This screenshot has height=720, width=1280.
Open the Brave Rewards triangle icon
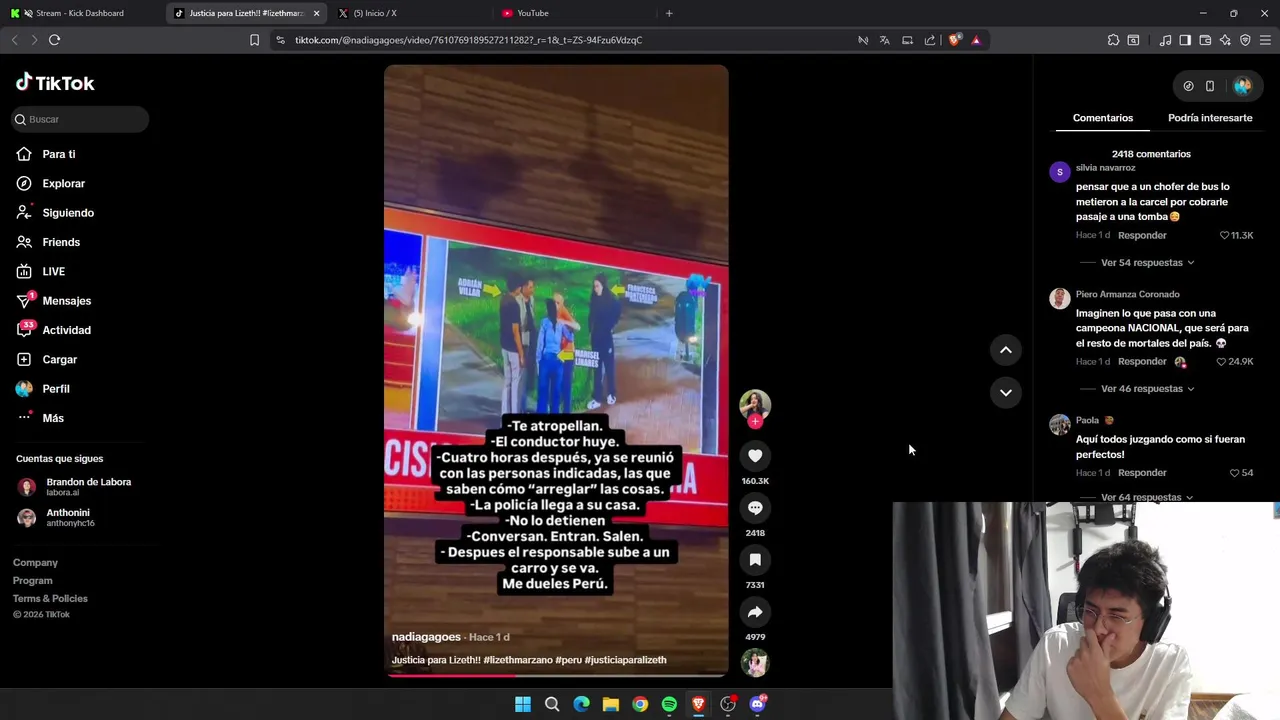(976, 40)
